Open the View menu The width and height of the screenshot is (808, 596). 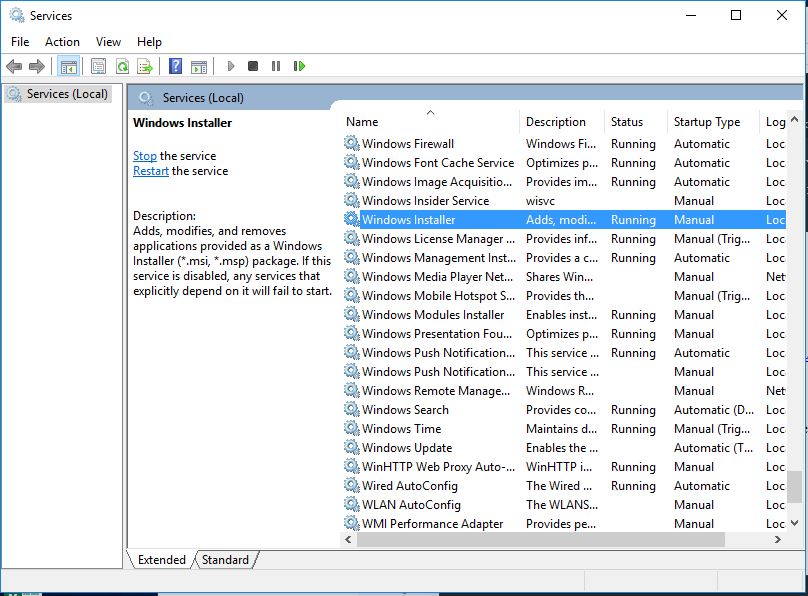point(108,41)
